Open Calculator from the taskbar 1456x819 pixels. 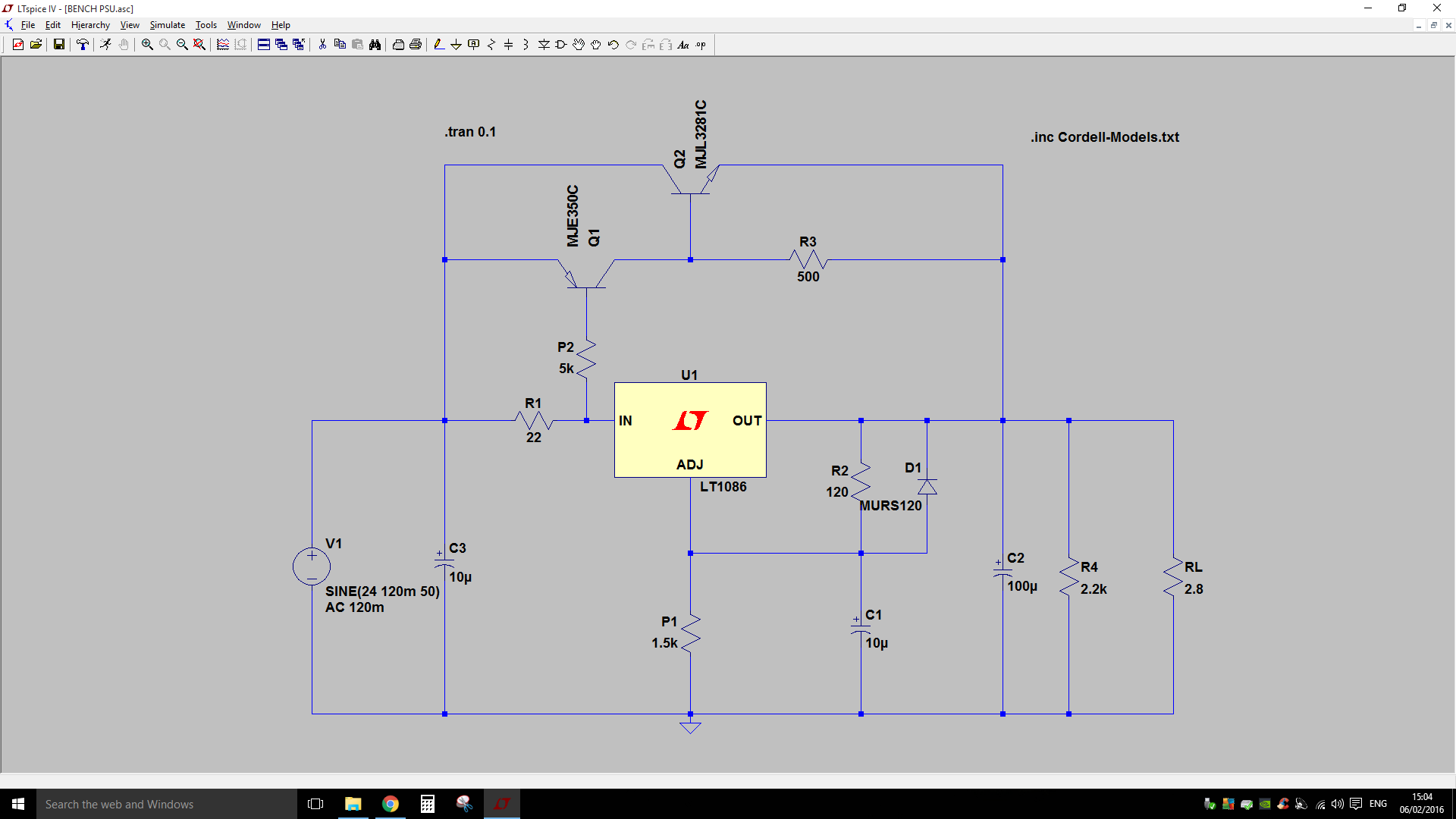(x=428, y=804)
